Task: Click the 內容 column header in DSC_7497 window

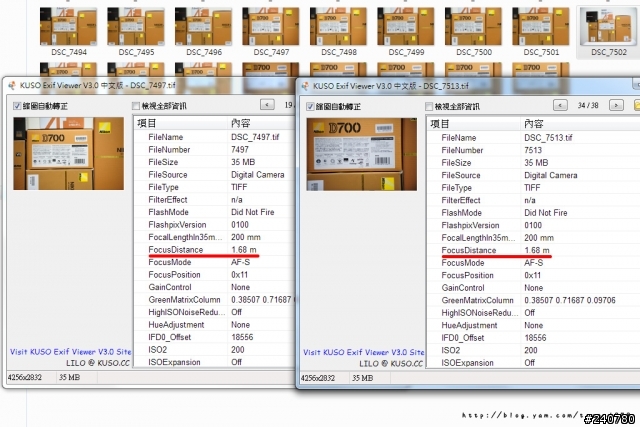Action: [x=261, y=123]
